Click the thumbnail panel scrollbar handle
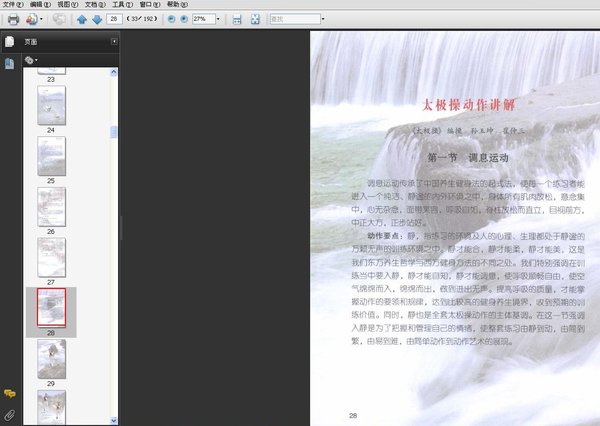This screenshot has height=426, width=600. click(x=114, y=132)
